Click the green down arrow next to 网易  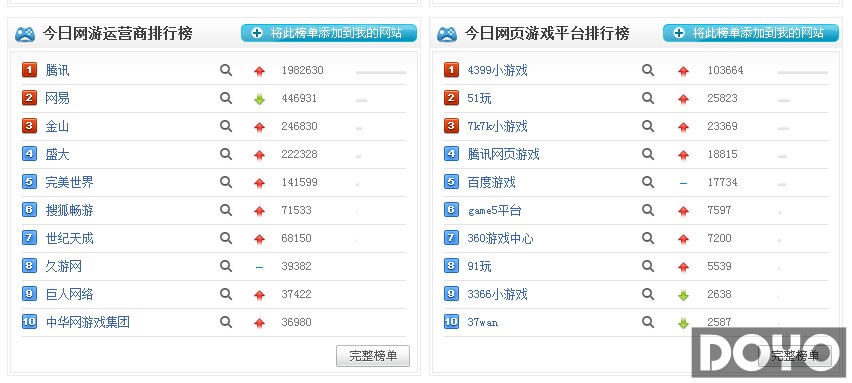259,99
